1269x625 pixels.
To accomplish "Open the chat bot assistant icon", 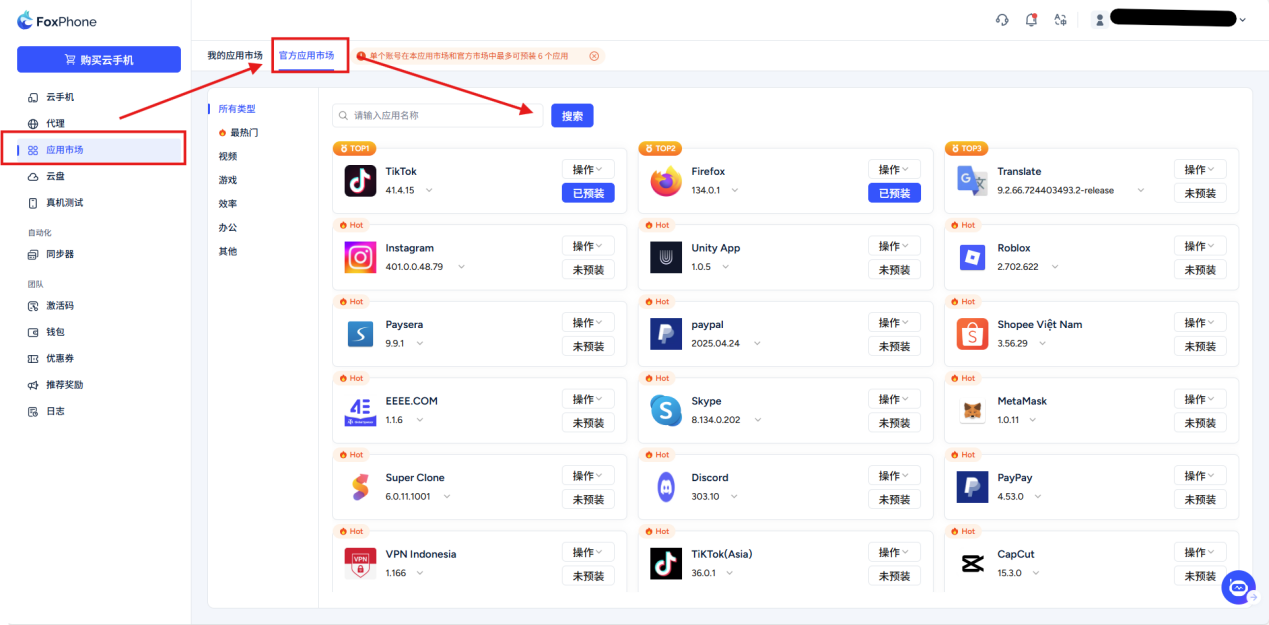I will coord(1238,587).
